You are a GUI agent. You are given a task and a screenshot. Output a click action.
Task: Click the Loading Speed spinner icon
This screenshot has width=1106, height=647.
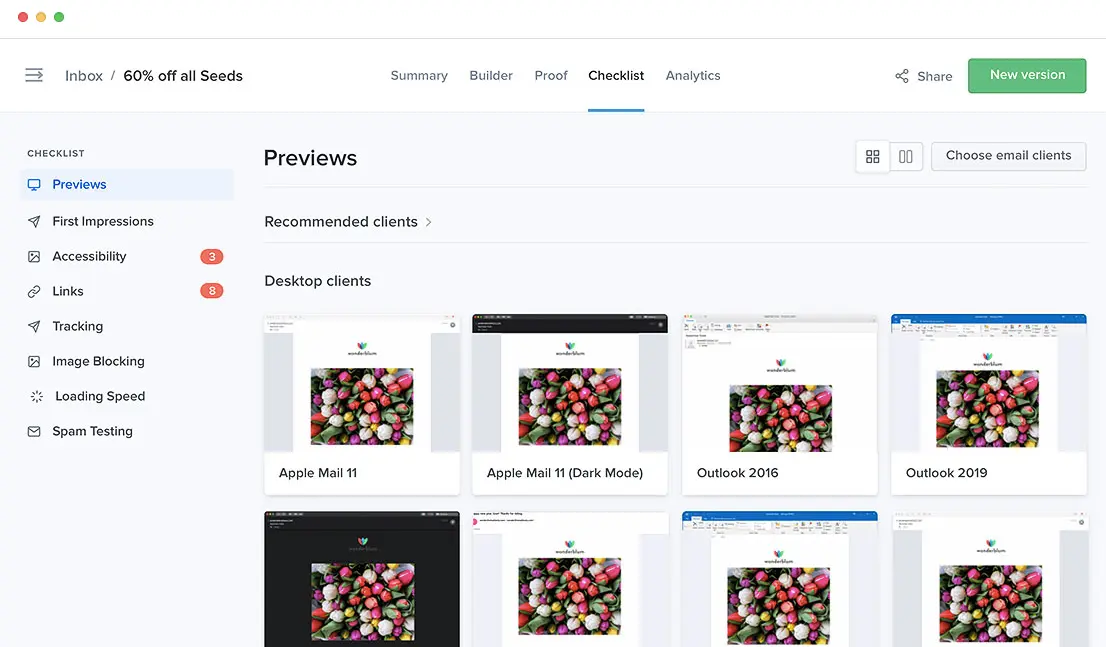point(36,397)
